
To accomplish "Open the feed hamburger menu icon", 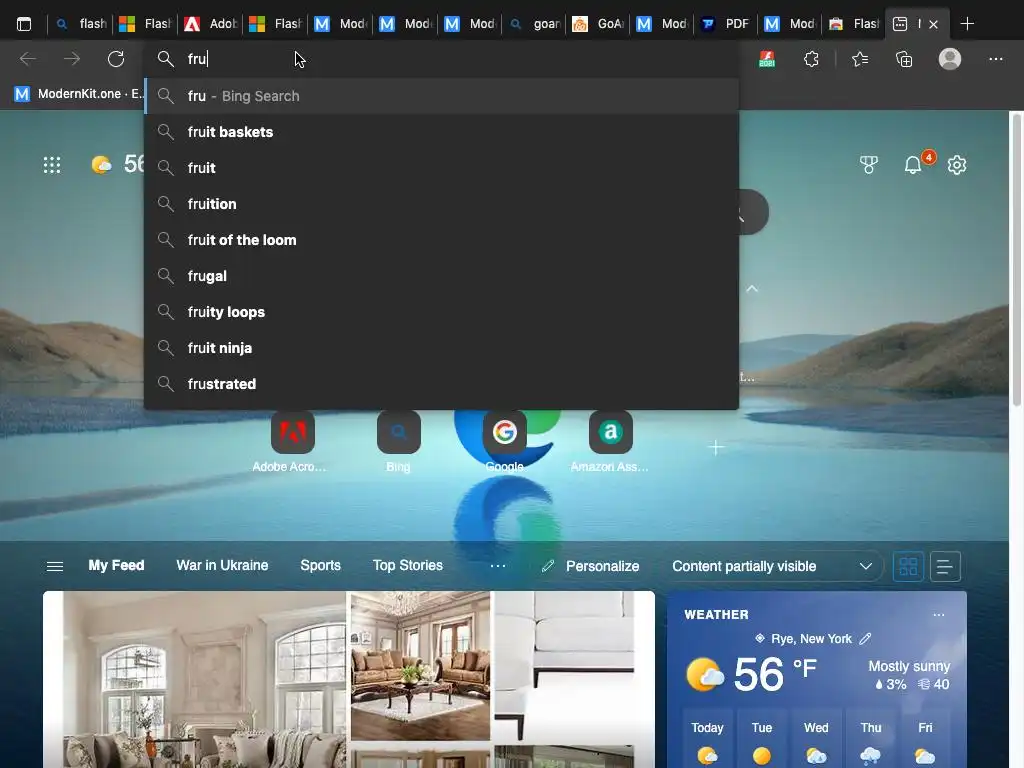I will [x=55, y=566].
